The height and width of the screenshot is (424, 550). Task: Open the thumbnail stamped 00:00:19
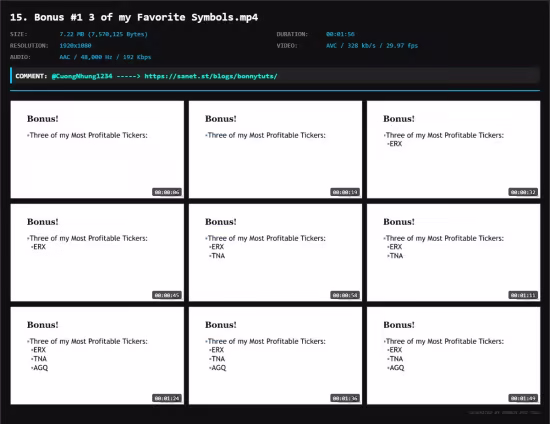(275, 149)
